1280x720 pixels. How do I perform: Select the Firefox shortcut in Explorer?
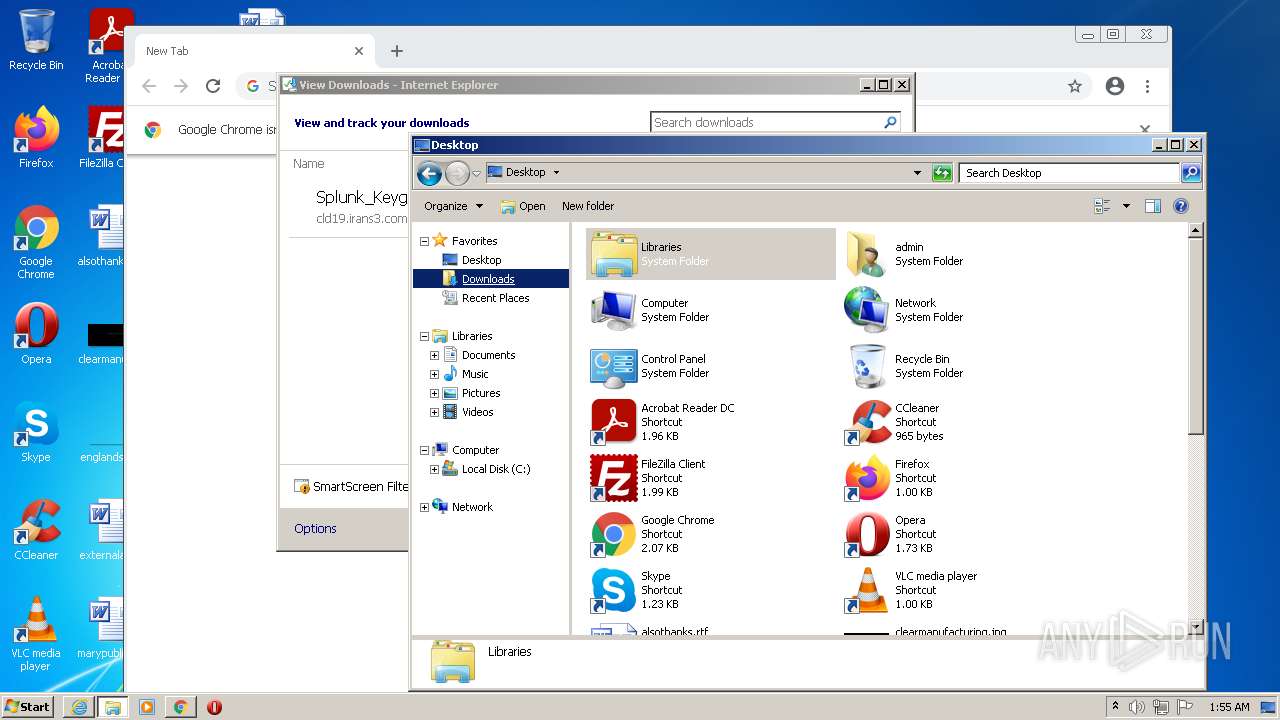pyautogui.click(x=866, y=478)
